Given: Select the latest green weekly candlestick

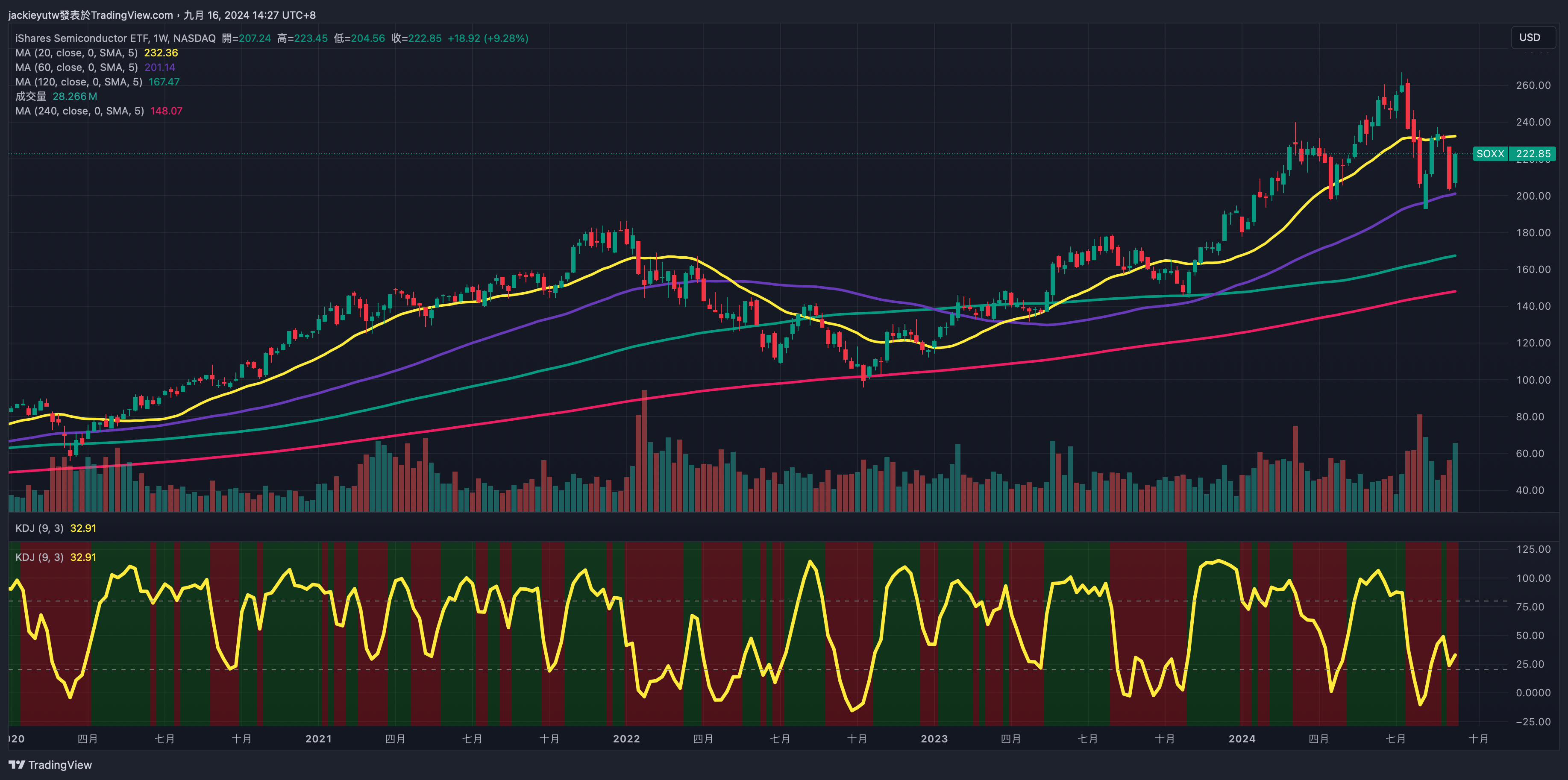Looking at the screenshot, I should point(1455,168).
